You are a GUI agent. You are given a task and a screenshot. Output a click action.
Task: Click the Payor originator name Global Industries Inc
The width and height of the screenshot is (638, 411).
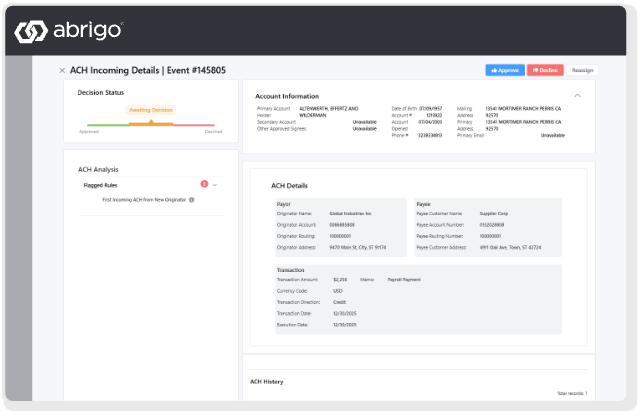tap(351, 213)
